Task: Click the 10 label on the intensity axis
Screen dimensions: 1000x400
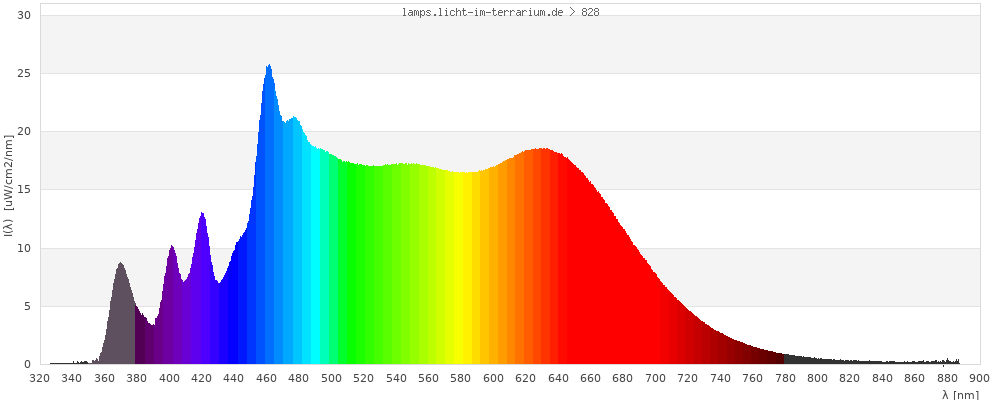Action: (x=24, y=248)
